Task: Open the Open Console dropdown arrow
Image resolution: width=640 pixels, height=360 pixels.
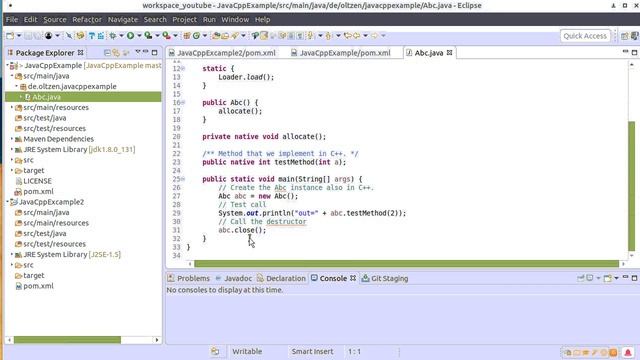Action: [x=616, y=278]
